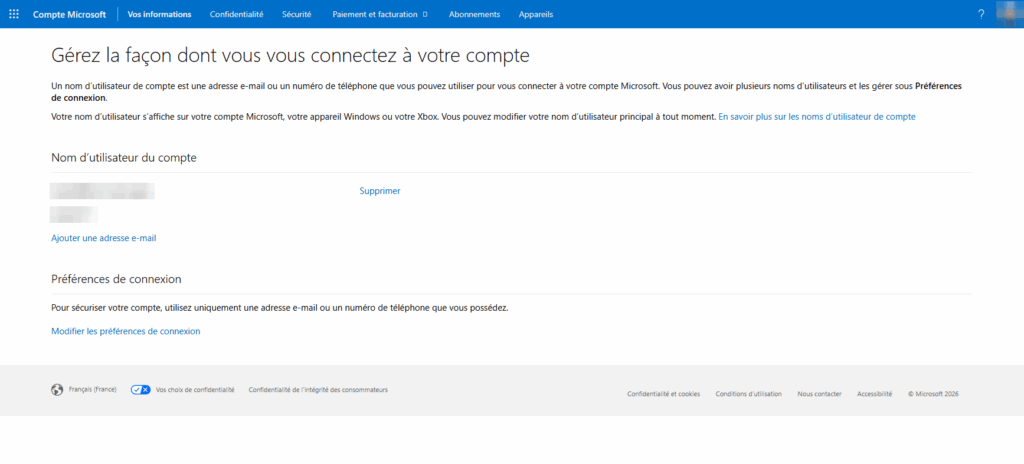This screenshot has height=464, width=1024.
Task: Click Supprimer next to the account username
Action: coord(379,191)
